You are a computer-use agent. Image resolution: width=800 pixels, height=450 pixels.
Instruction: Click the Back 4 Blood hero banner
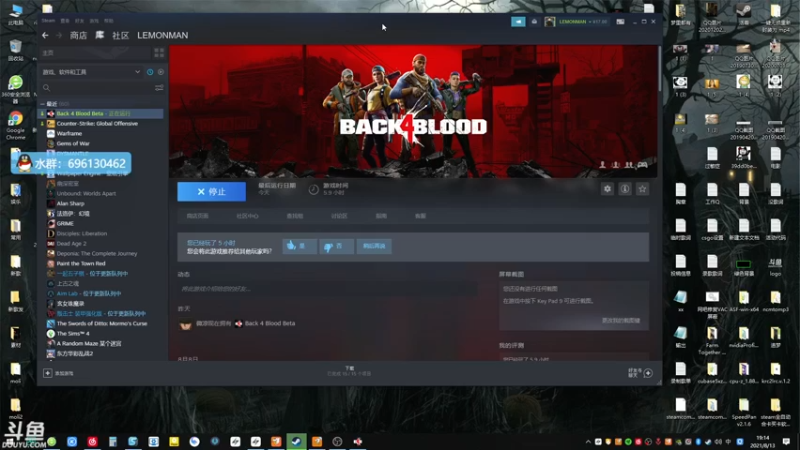[x=413, y=111]
